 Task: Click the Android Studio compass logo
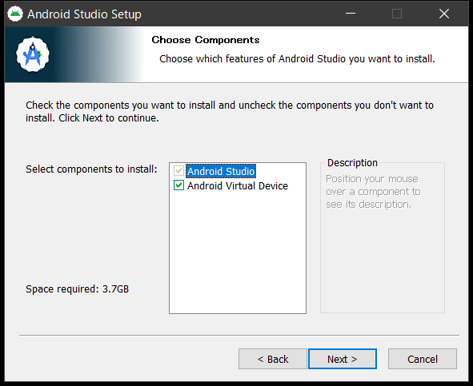(x=33, y=54)
